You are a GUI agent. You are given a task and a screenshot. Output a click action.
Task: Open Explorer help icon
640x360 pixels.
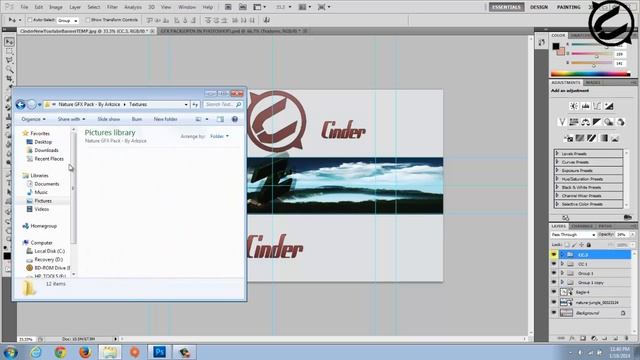pos(235,119)
